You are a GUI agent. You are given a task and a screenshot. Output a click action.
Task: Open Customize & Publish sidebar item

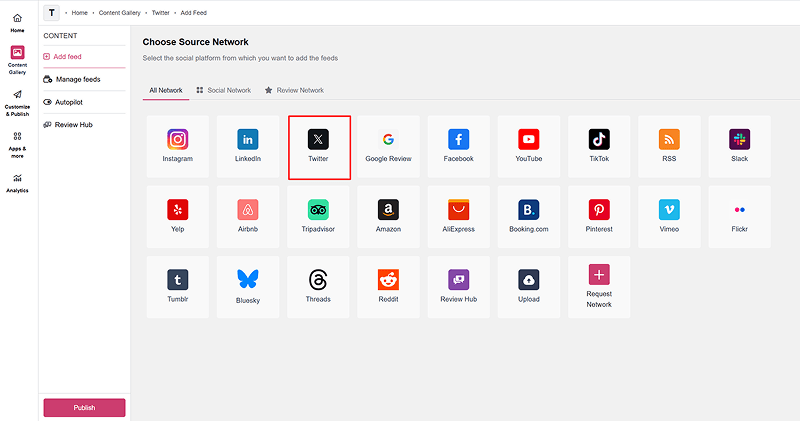coord(17,103)
